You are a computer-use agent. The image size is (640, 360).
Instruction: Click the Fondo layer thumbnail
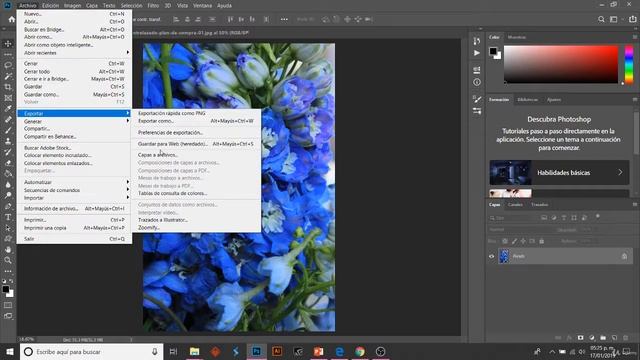pyautogui.click(x=504, y=256)
